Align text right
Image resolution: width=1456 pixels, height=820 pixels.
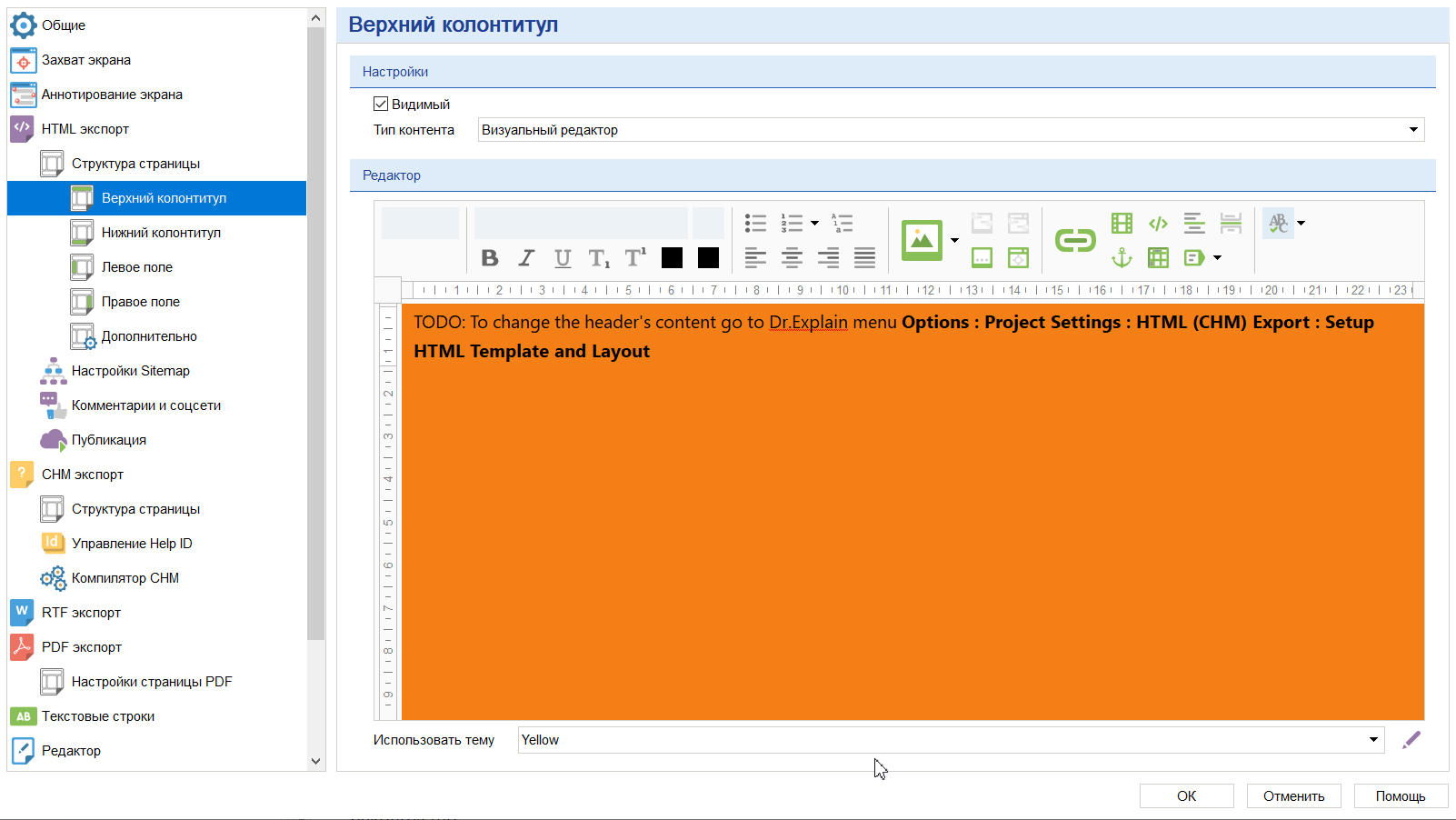pos(828,258)
